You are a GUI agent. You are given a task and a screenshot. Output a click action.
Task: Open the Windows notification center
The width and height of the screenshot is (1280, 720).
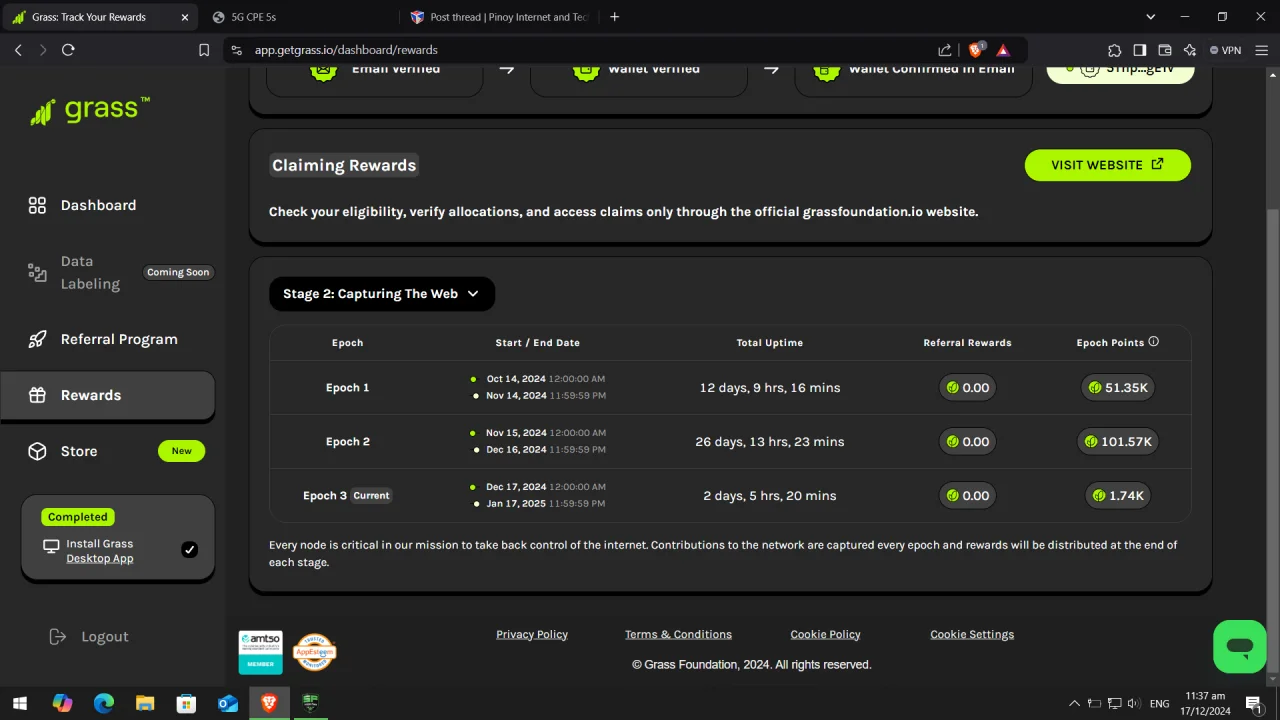coord(1253,703)
